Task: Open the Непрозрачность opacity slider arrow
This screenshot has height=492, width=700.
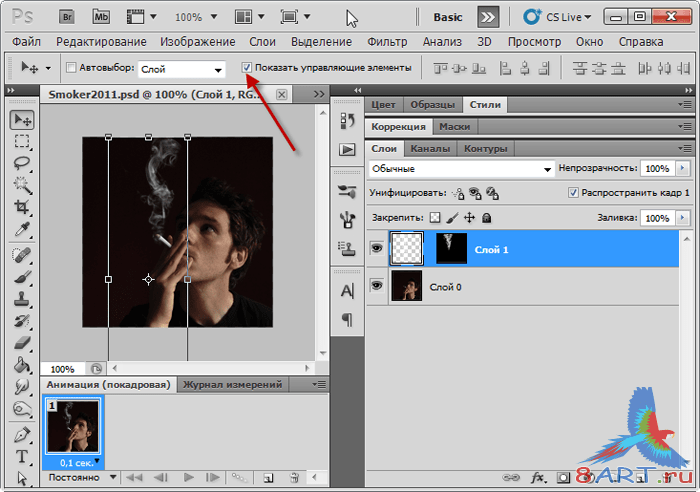Action: coord(683,169)
